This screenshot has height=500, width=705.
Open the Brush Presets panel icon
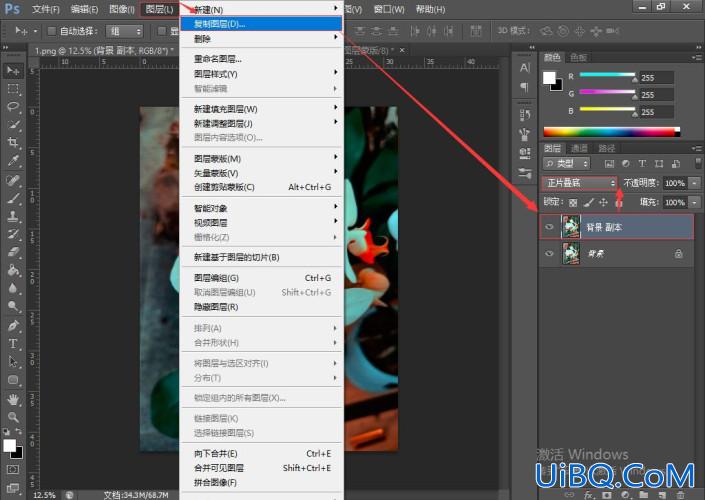tap(524, 134)
